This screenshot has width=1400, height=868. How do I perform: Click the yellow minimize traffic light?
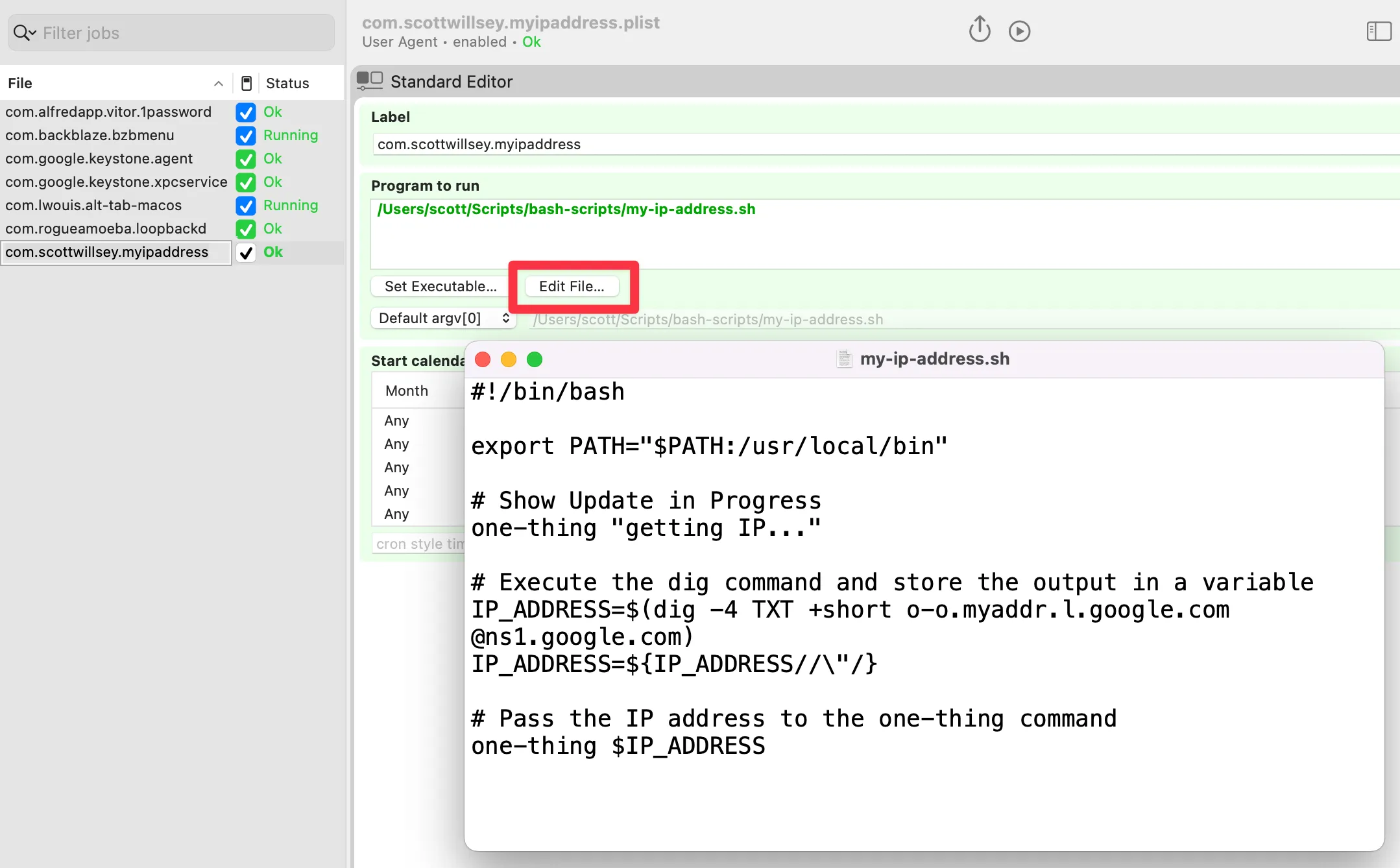pyautogui.click(x=509, y=359)
